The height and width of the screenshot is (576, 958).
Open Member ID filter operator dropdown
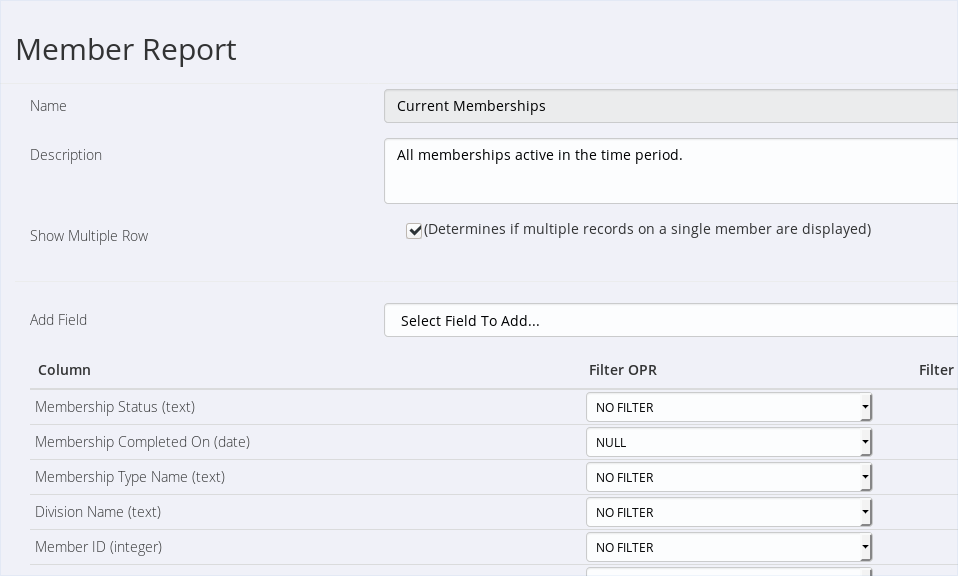729,547
